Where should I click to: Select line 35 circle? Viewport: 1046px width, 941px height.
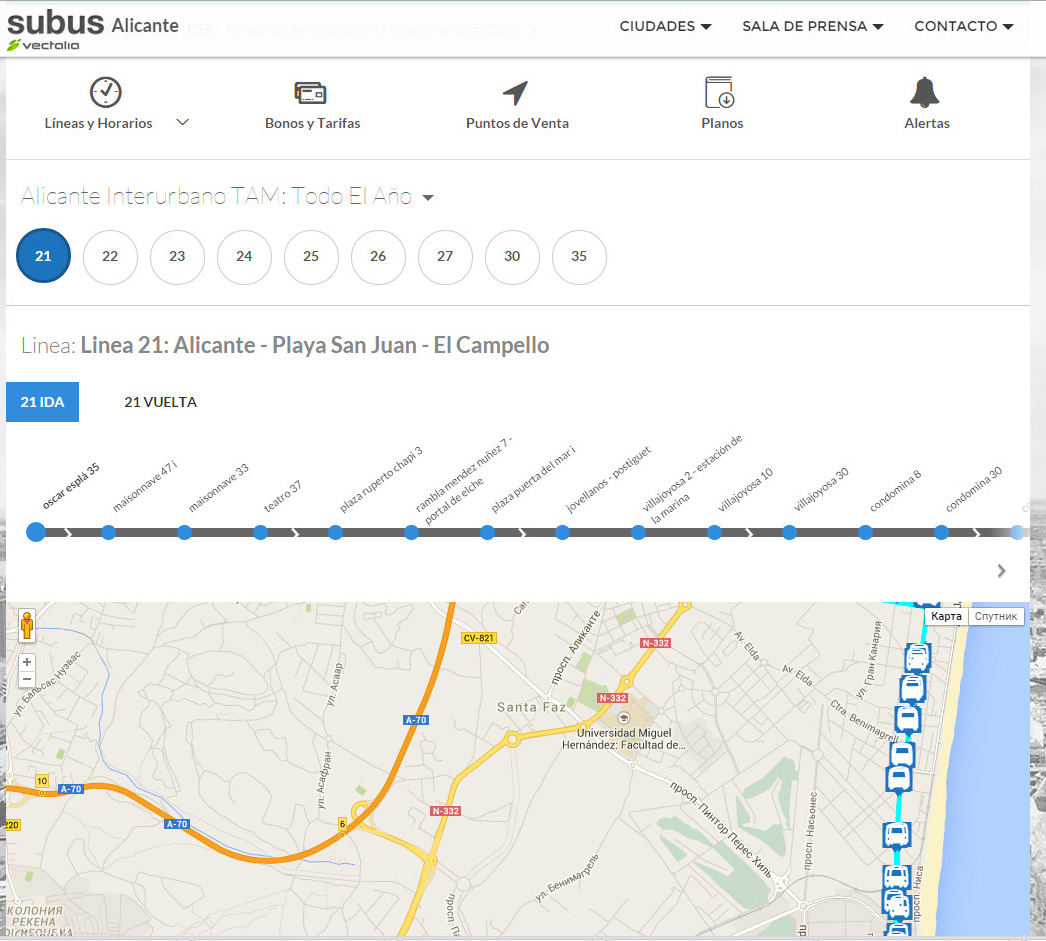point(579,257)
